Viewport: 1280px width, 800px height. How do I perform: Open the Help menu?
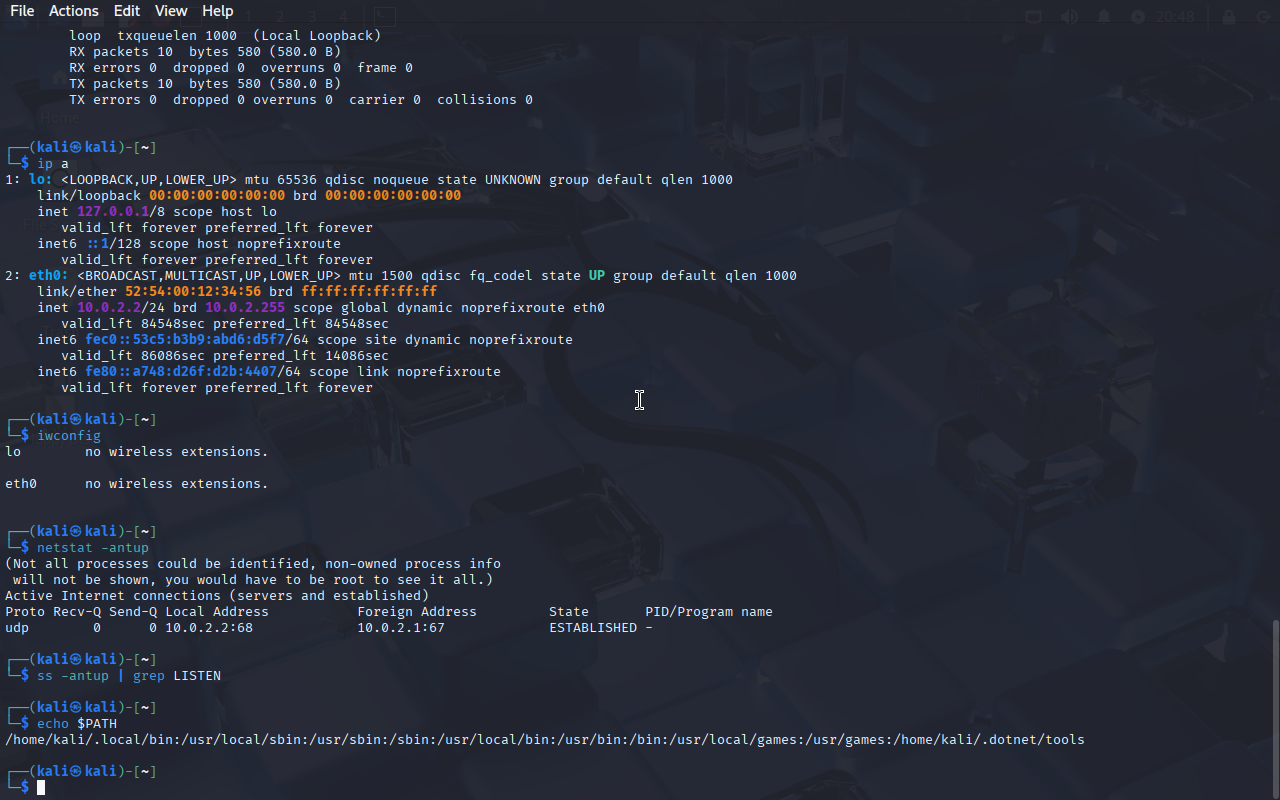click(218, 11)
